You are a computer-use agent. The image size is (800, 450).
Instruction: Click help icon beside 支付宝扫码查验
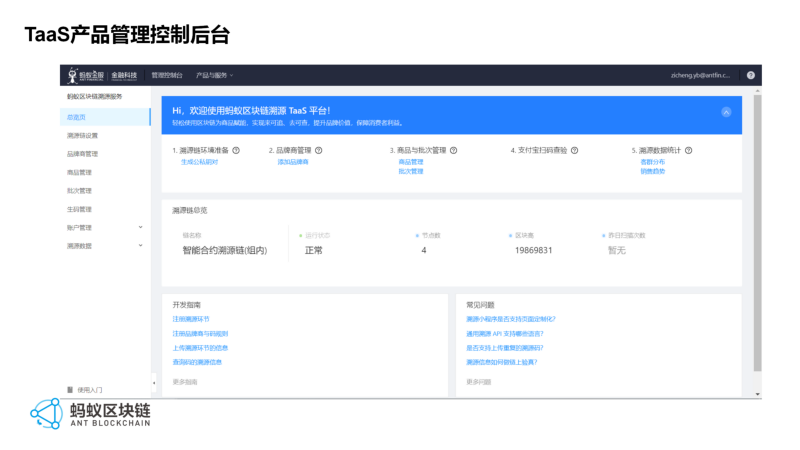[x=574, y=151]
